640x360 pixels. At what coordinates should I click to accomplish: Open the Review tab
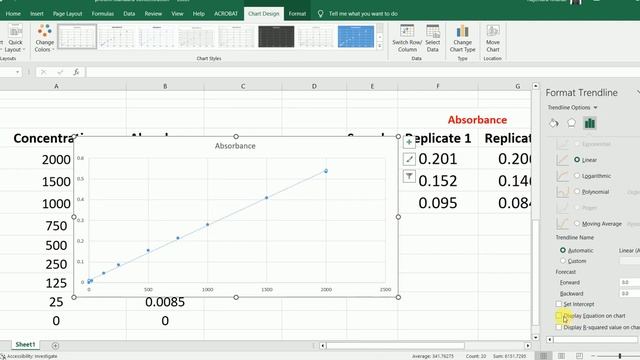153,14
